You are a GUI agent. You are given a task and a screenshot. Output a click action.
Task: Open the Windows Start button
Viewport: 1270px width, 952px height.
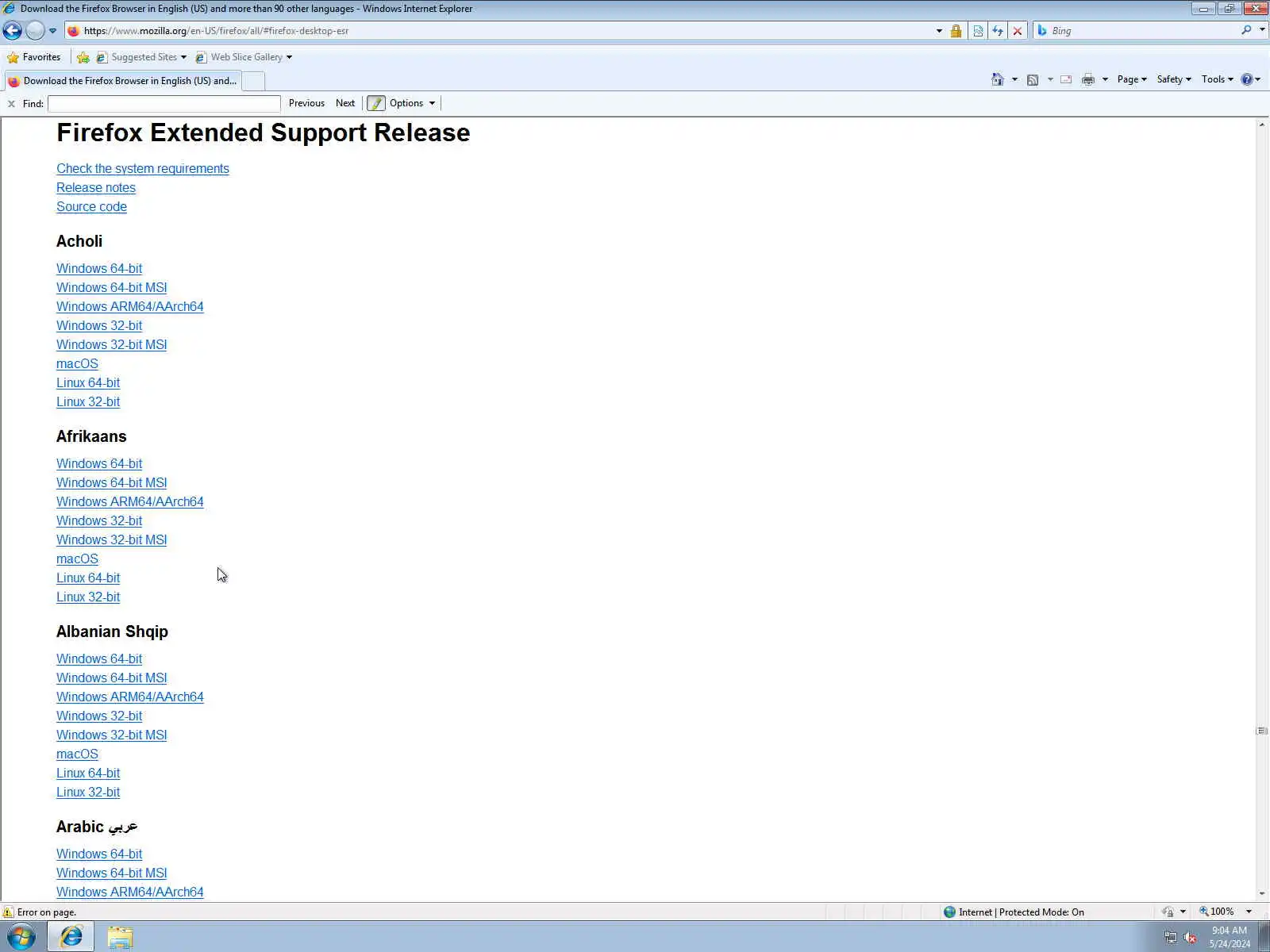21,937
